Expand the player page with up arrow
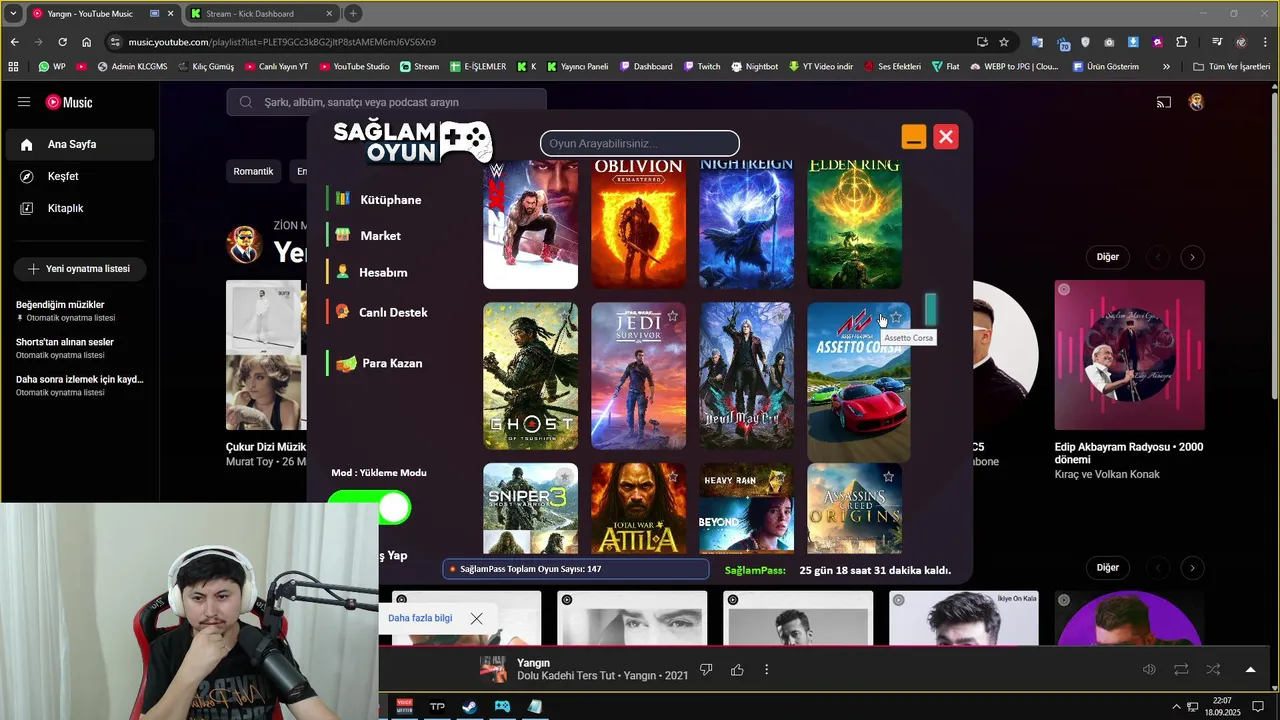 click(x=1250, y=670)
